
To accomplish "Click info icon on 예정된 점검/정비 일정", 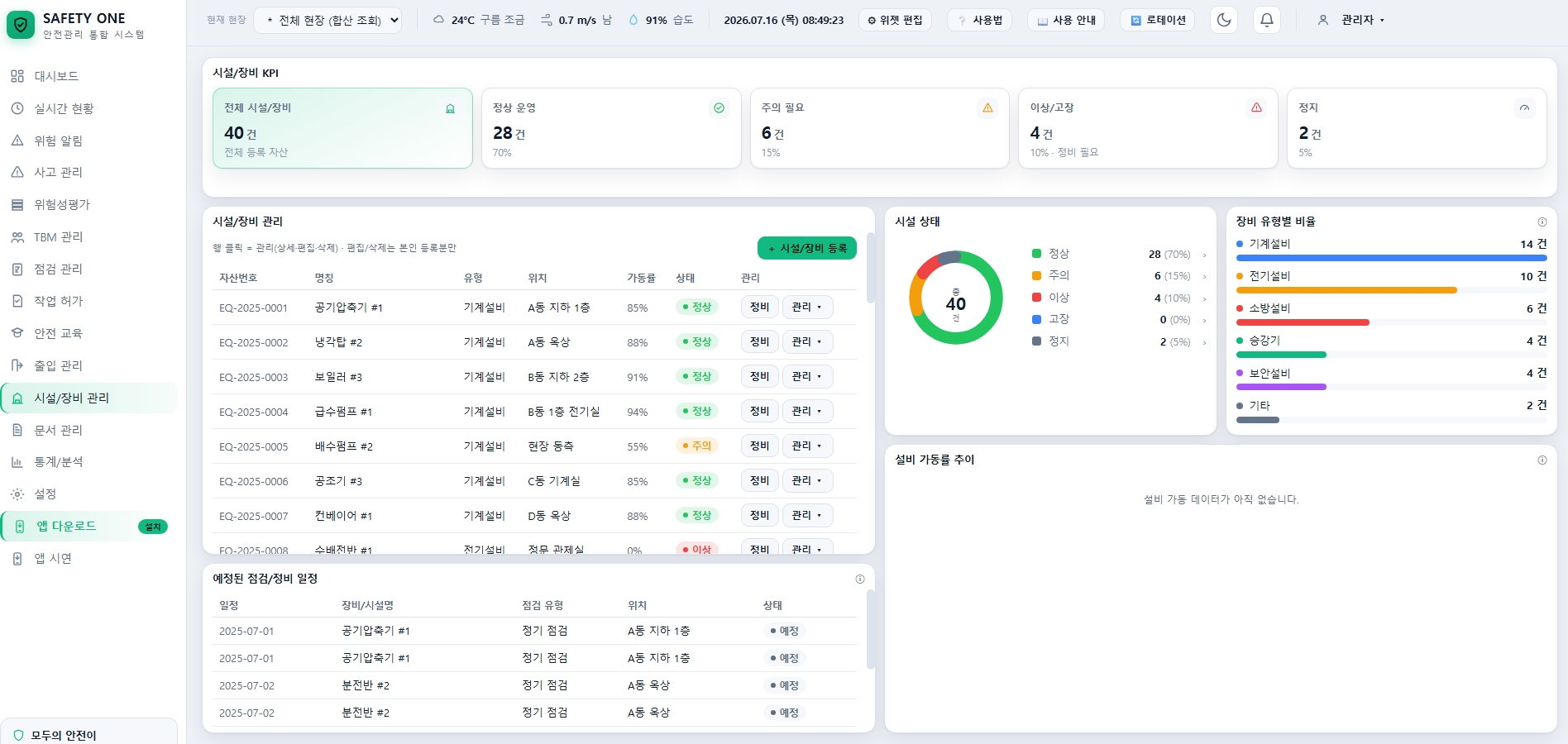I will (x=860, y=579).
